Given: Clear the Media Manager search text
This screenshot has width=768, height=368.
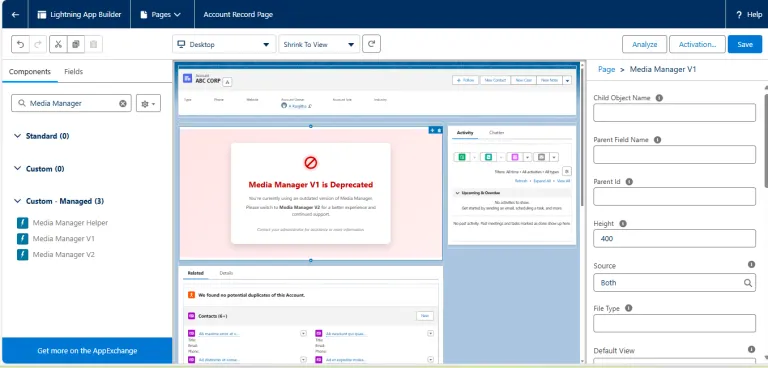Looking at the screenshot, I should tap(123, 103).
